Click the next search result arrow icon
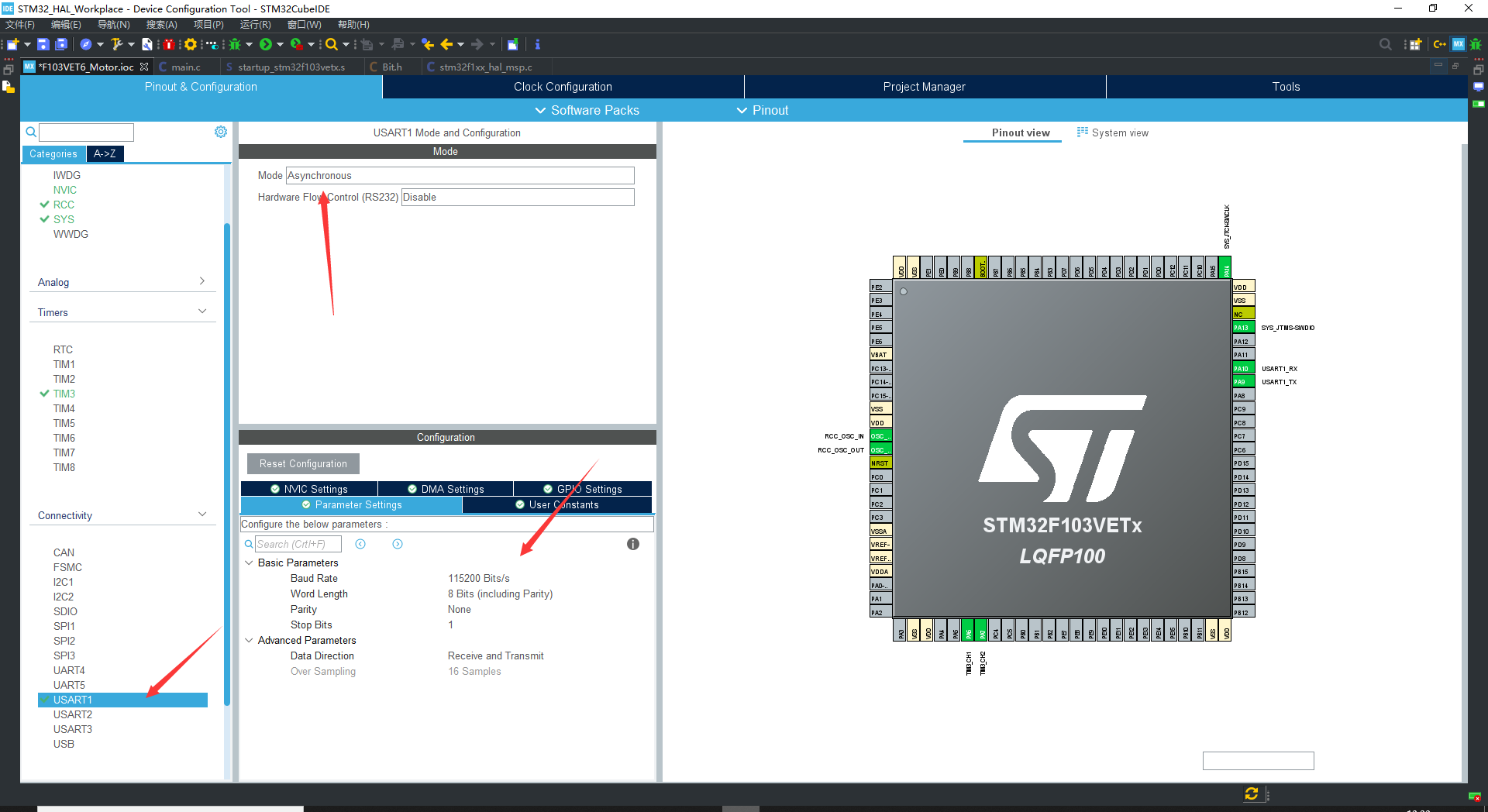 tap(398, 544)
